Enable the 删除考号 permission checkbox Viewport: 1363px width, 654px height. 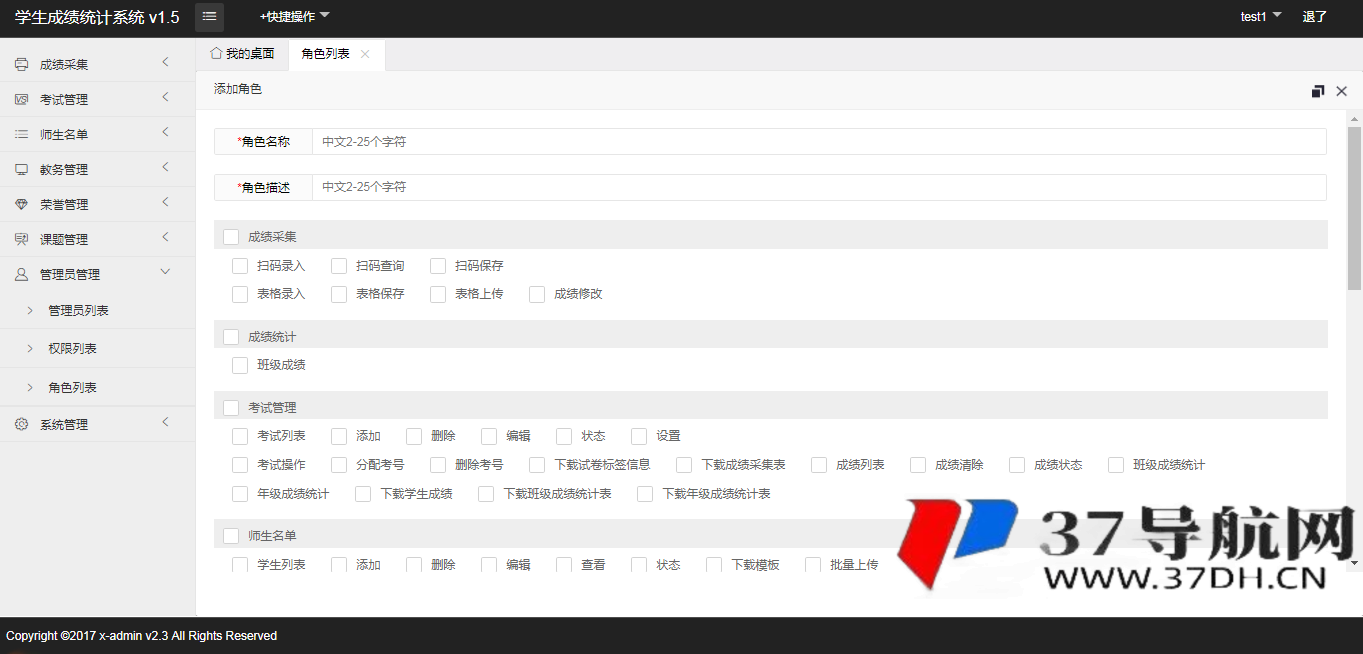click(x=437, y=464)
